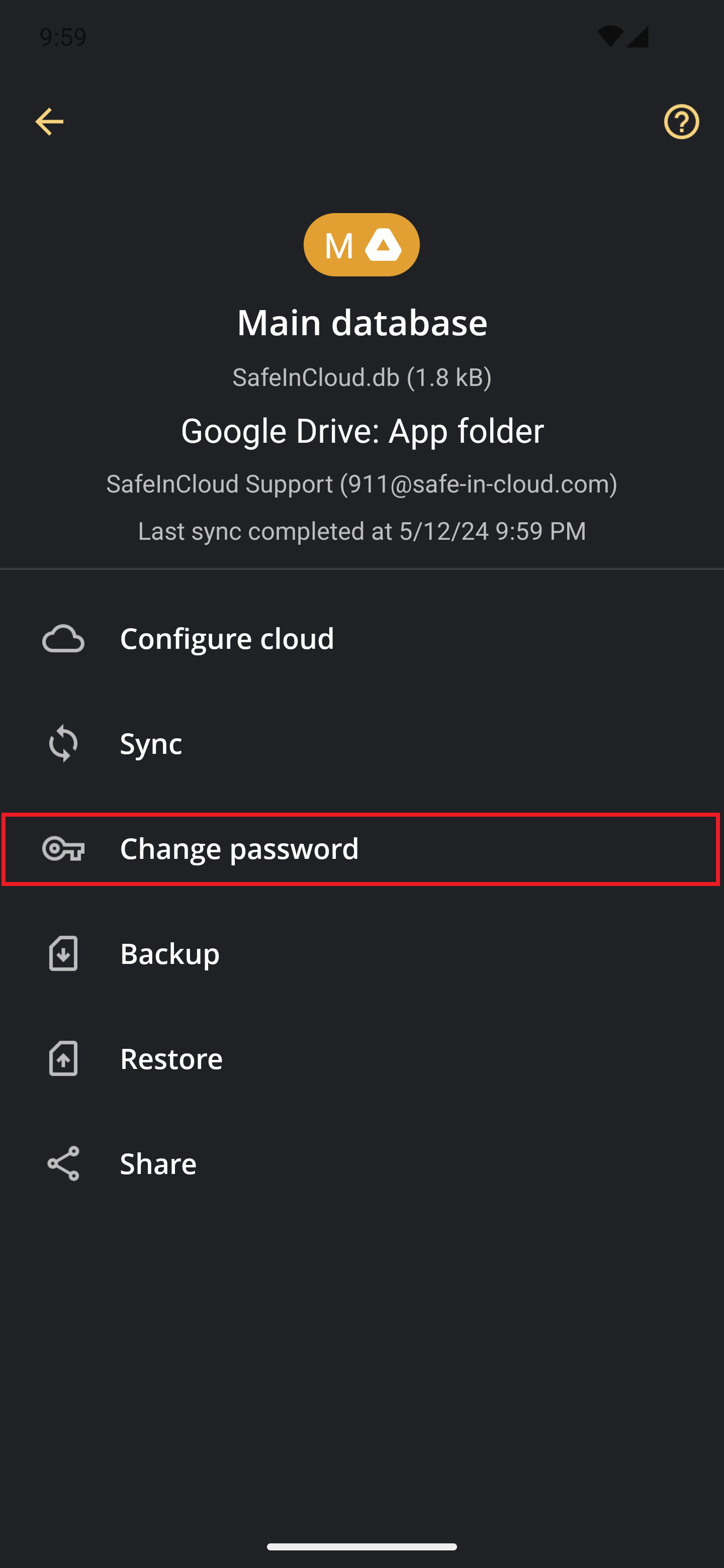724x1568 pixels.
Task: Choose Change password
Action: point(239,848)
